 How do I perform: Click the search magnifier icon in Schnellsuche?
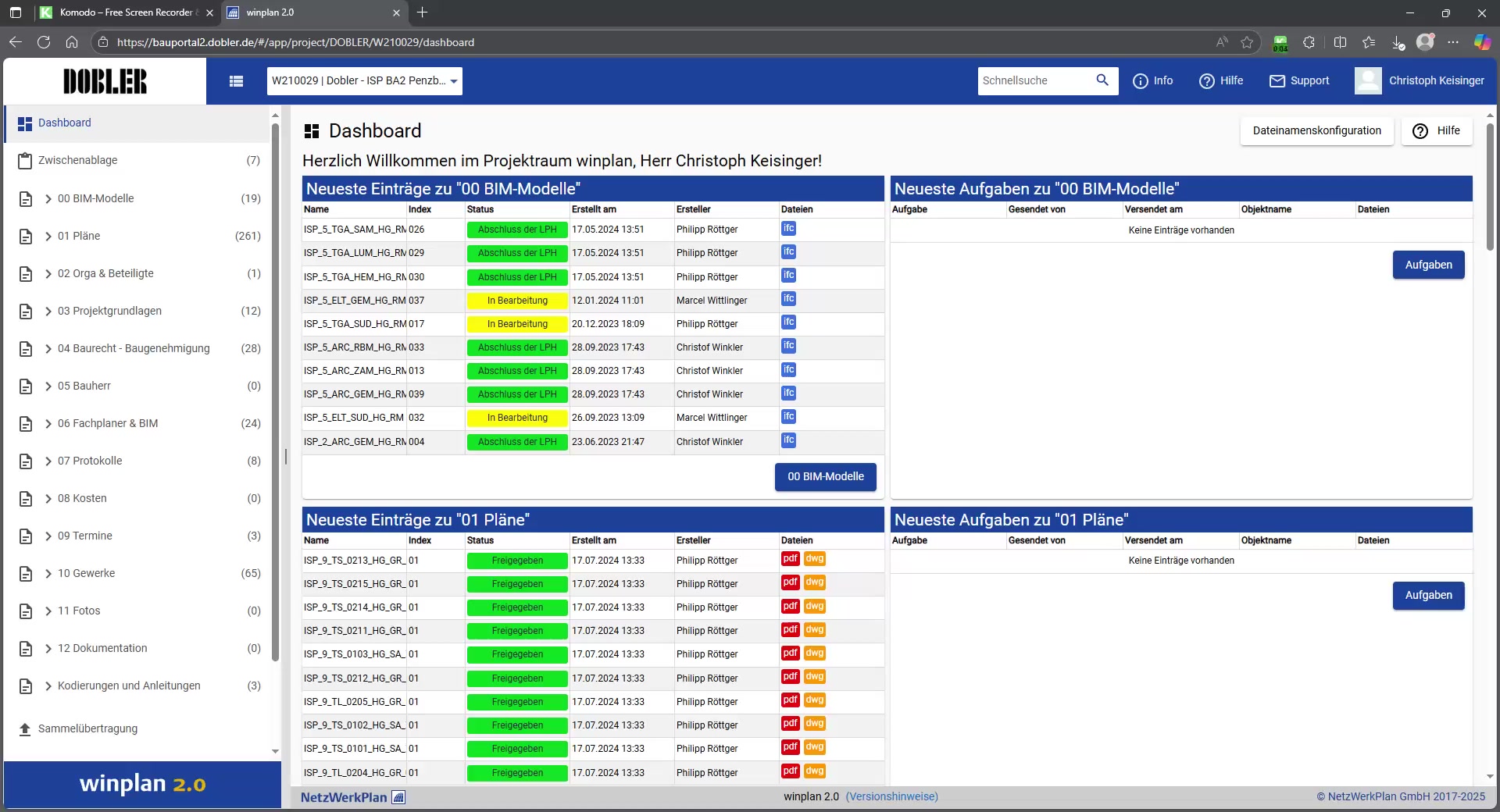pyautogui.click(x=1102, y=80)
